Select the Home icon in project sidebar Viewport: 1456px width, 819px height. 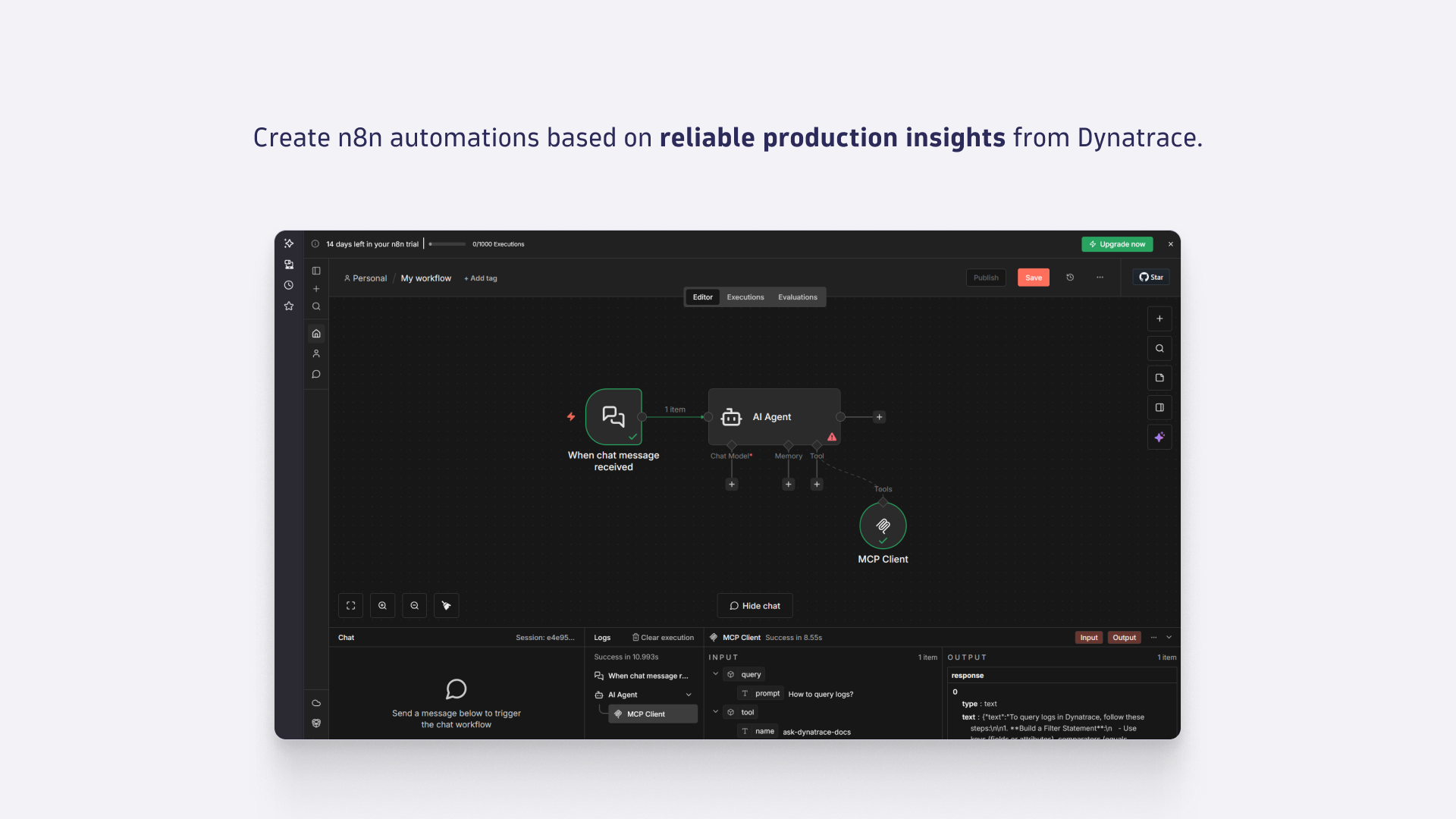316,334
